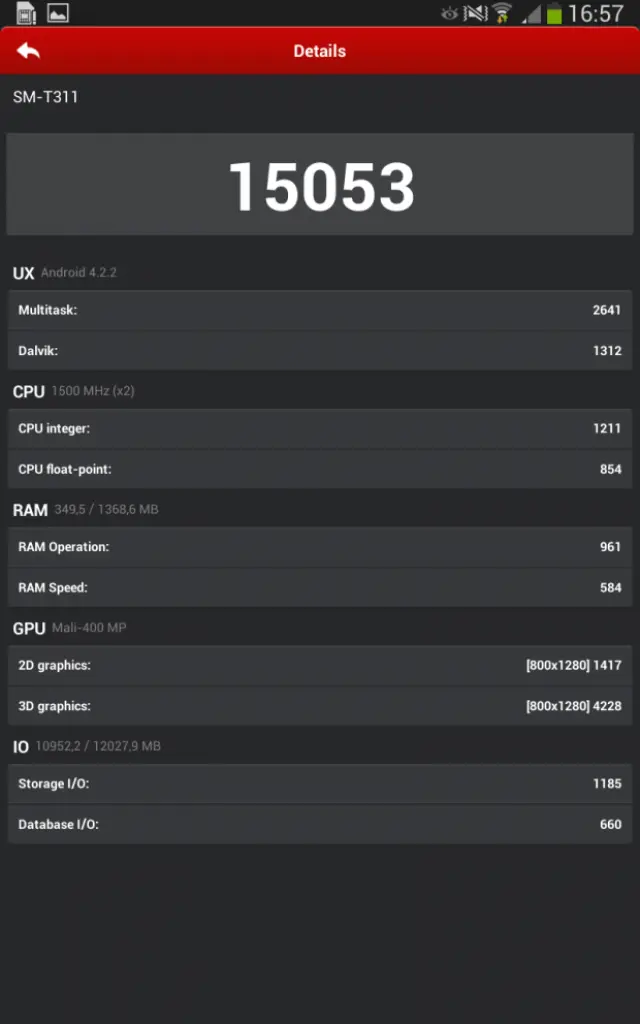Select the Multitask score row
This screenshot has width=640, height=1024.
click(320, 310)
